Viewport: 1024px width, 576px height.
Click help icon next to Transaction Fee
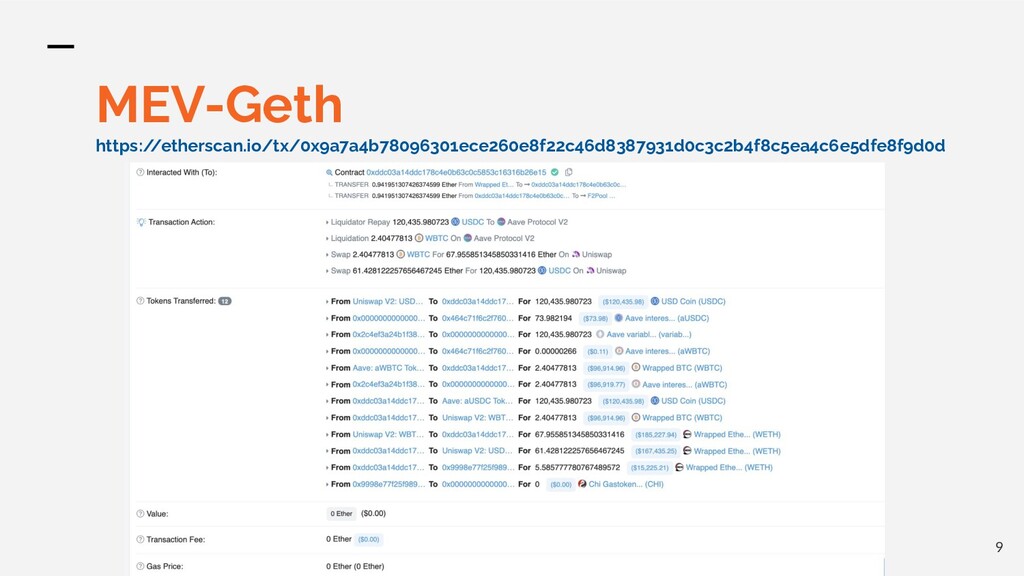pos(140,539)
